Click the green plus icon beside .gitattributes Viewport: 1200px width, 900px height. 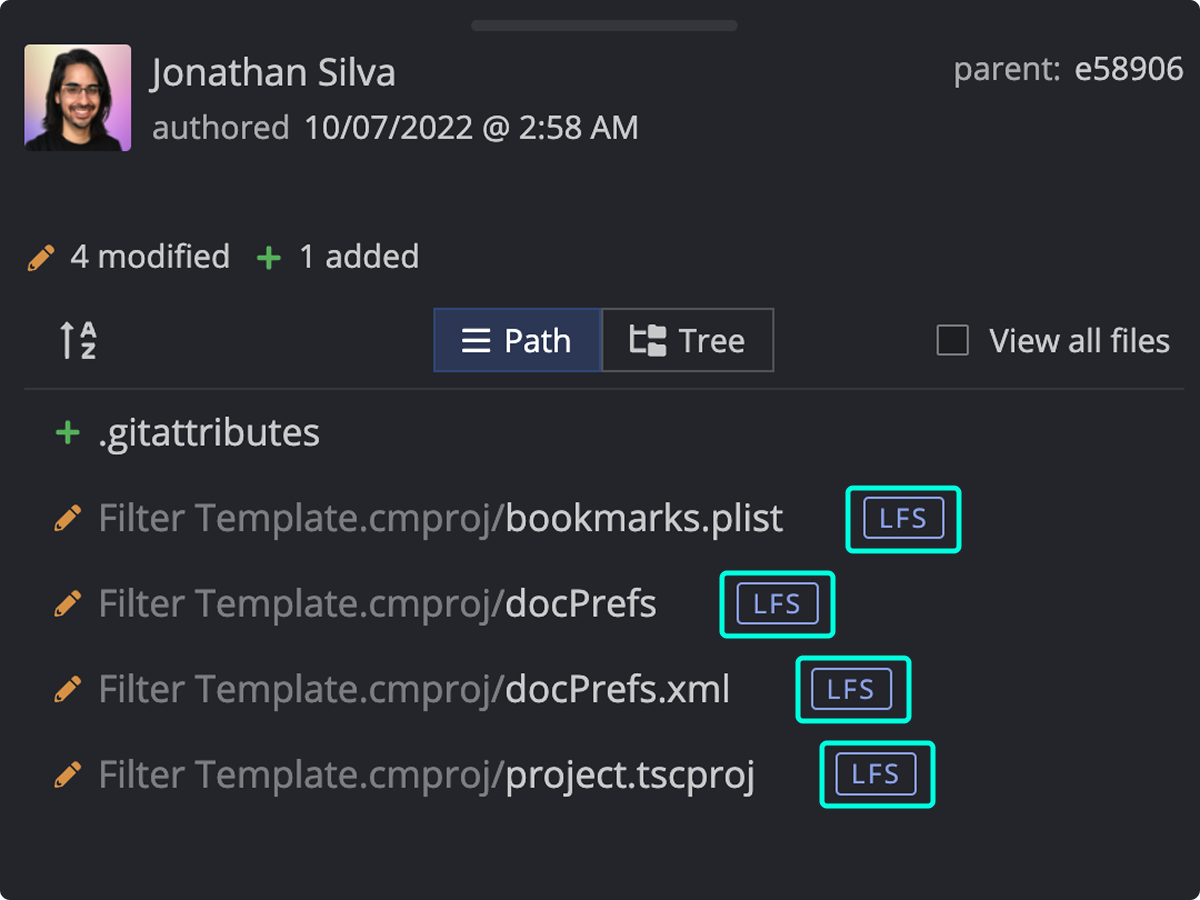pos(66,432)
